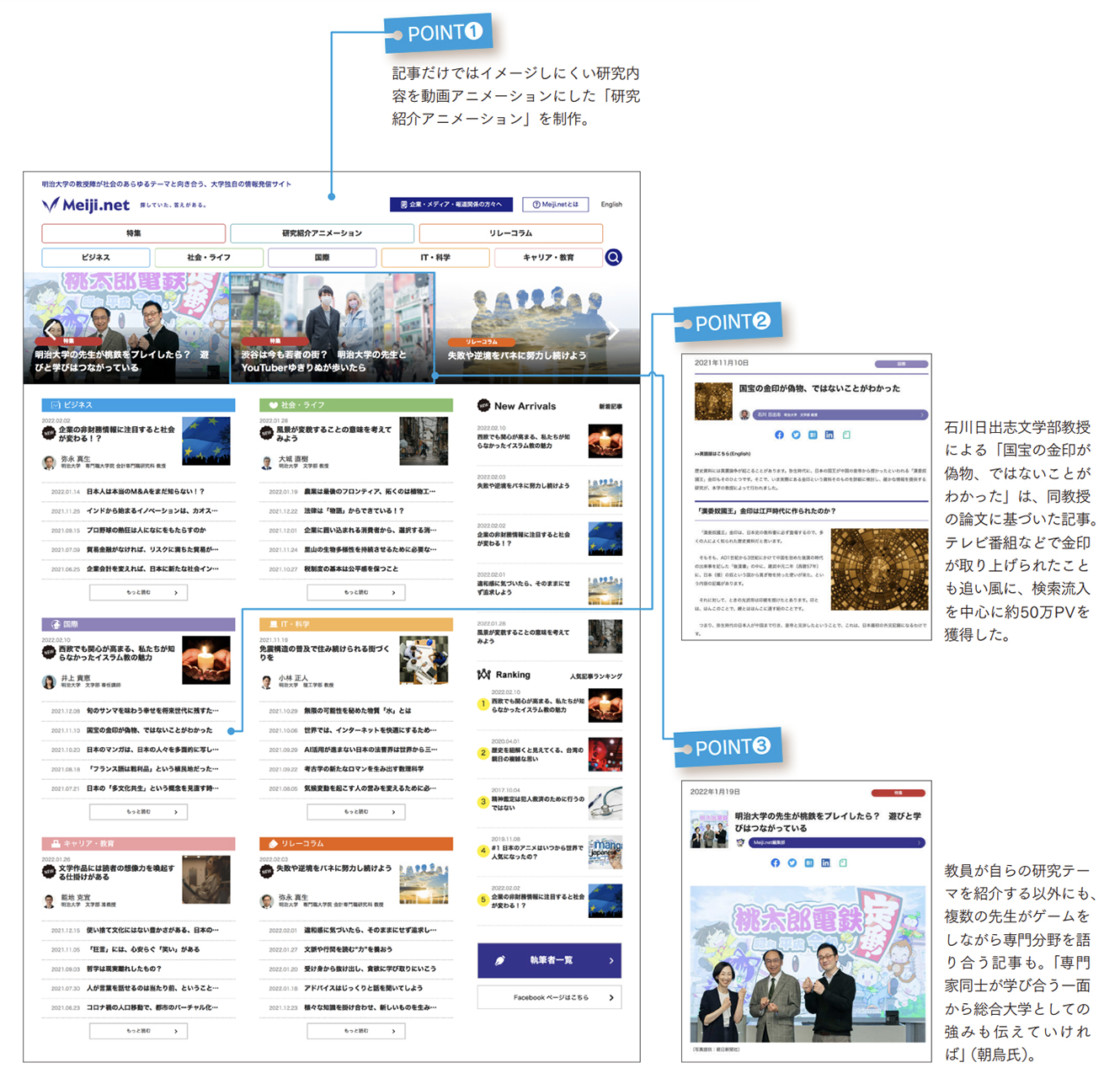This screenshot has height=1084, width=1120.
Task: Click the 石川 日出志 author bar in 金印 article
Action: coord(840,414)
